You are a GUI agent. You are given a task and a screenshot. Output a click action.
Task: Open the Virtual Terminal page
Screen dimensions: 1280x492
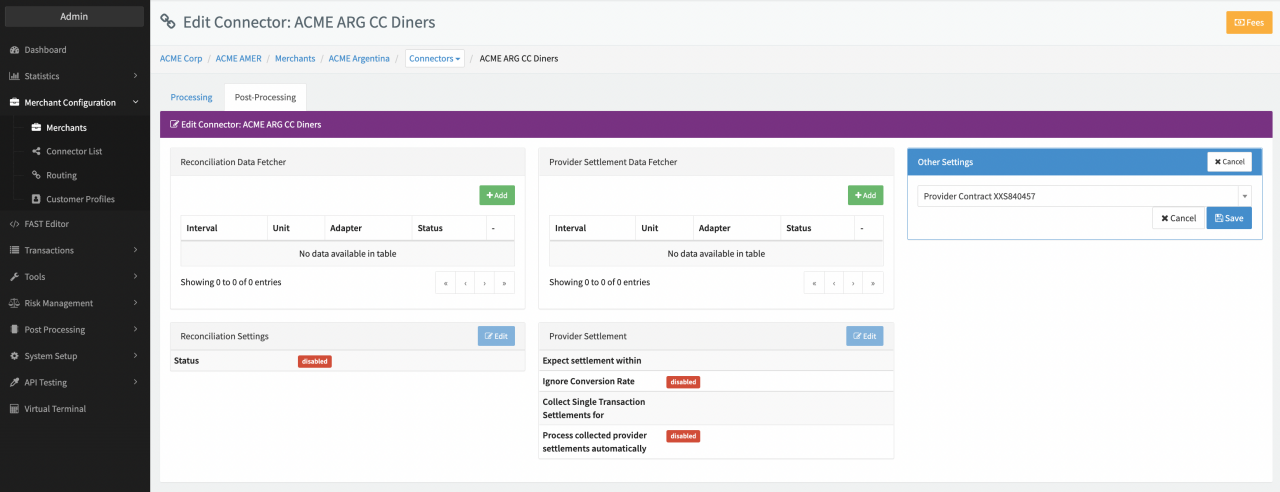[54, 409]
